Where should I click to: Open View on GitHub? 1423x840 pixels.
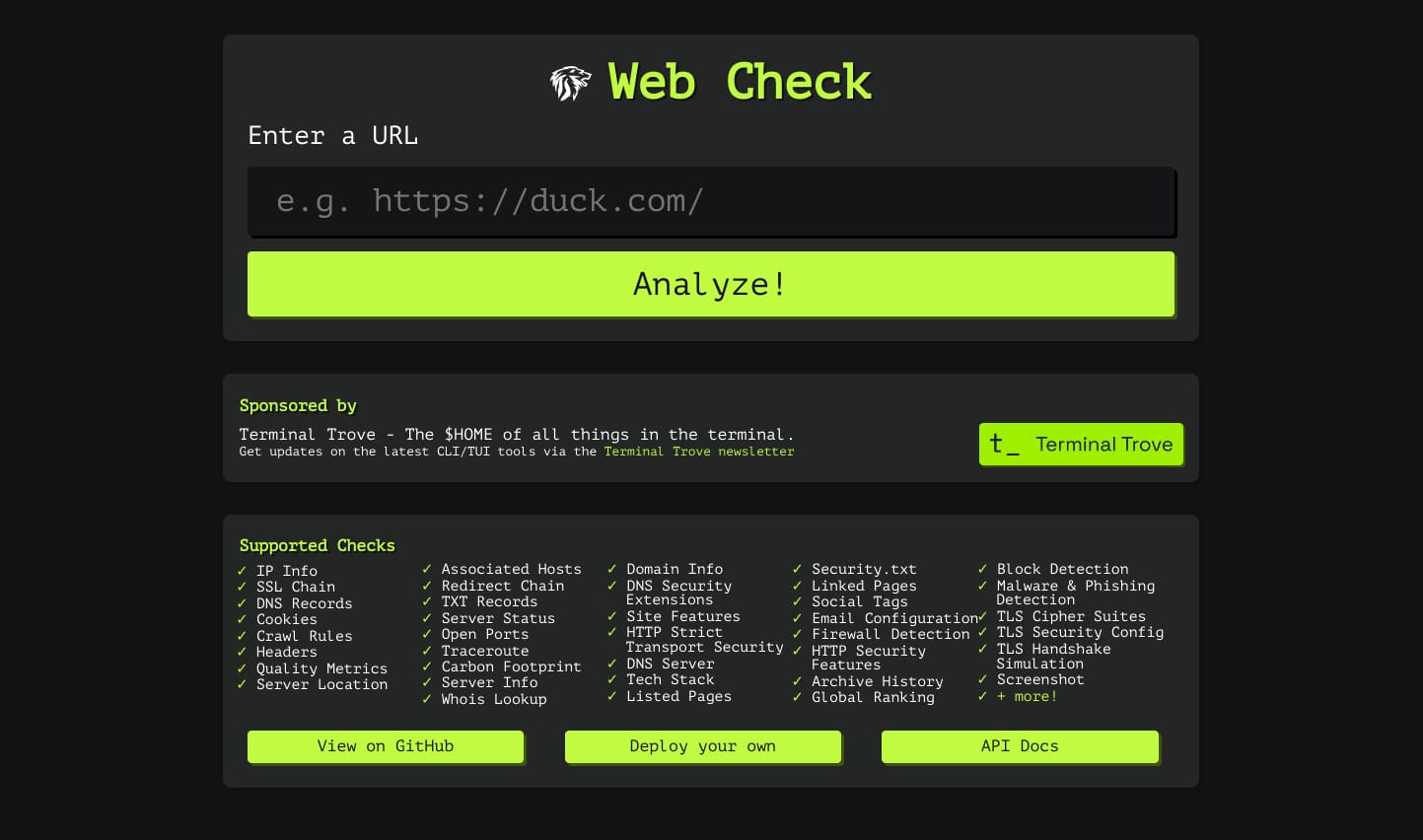pyautogui.click(x=386, y=746)
